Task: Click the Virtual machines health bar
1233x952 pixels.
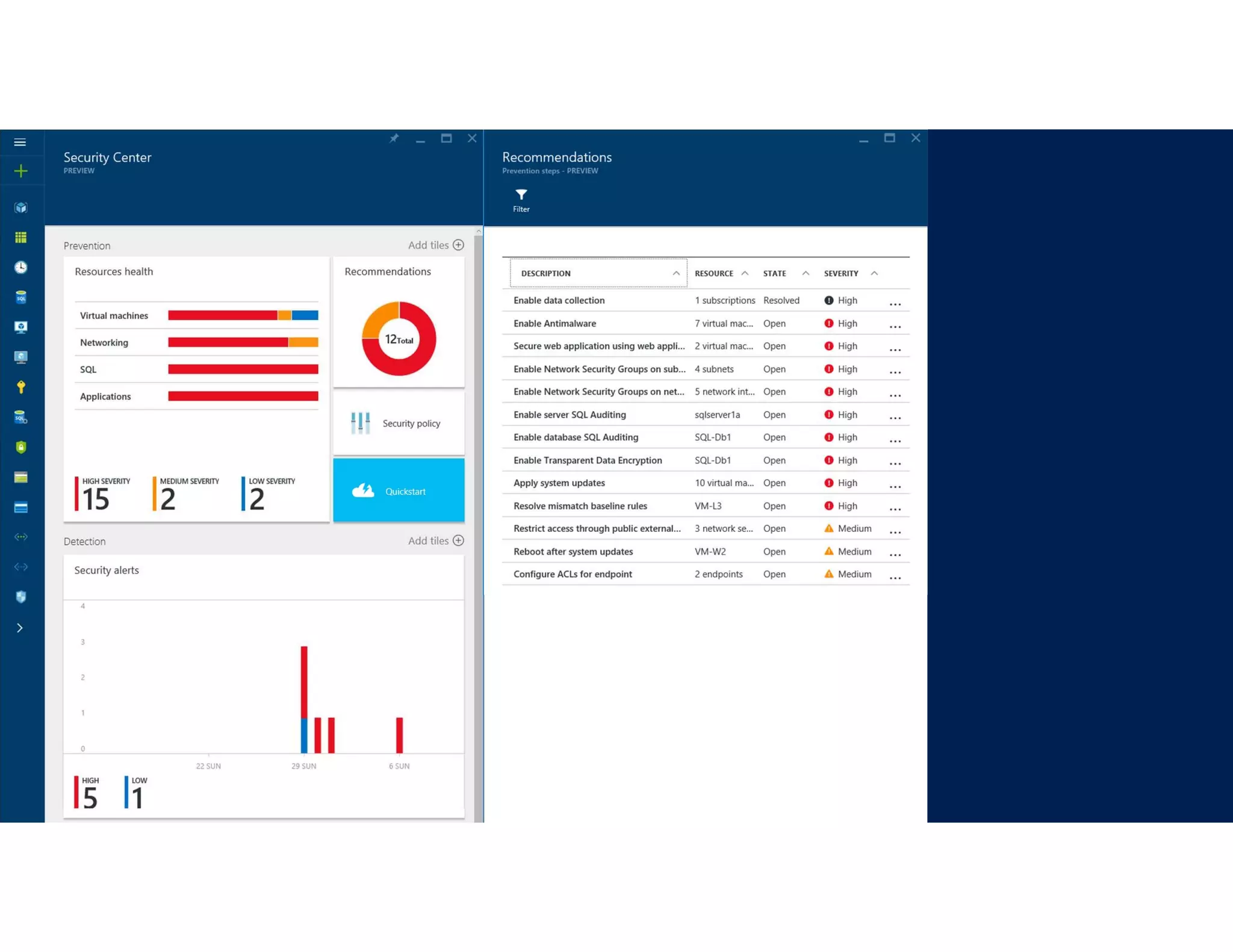Action: pyautogui.click(x=243, y=315)
